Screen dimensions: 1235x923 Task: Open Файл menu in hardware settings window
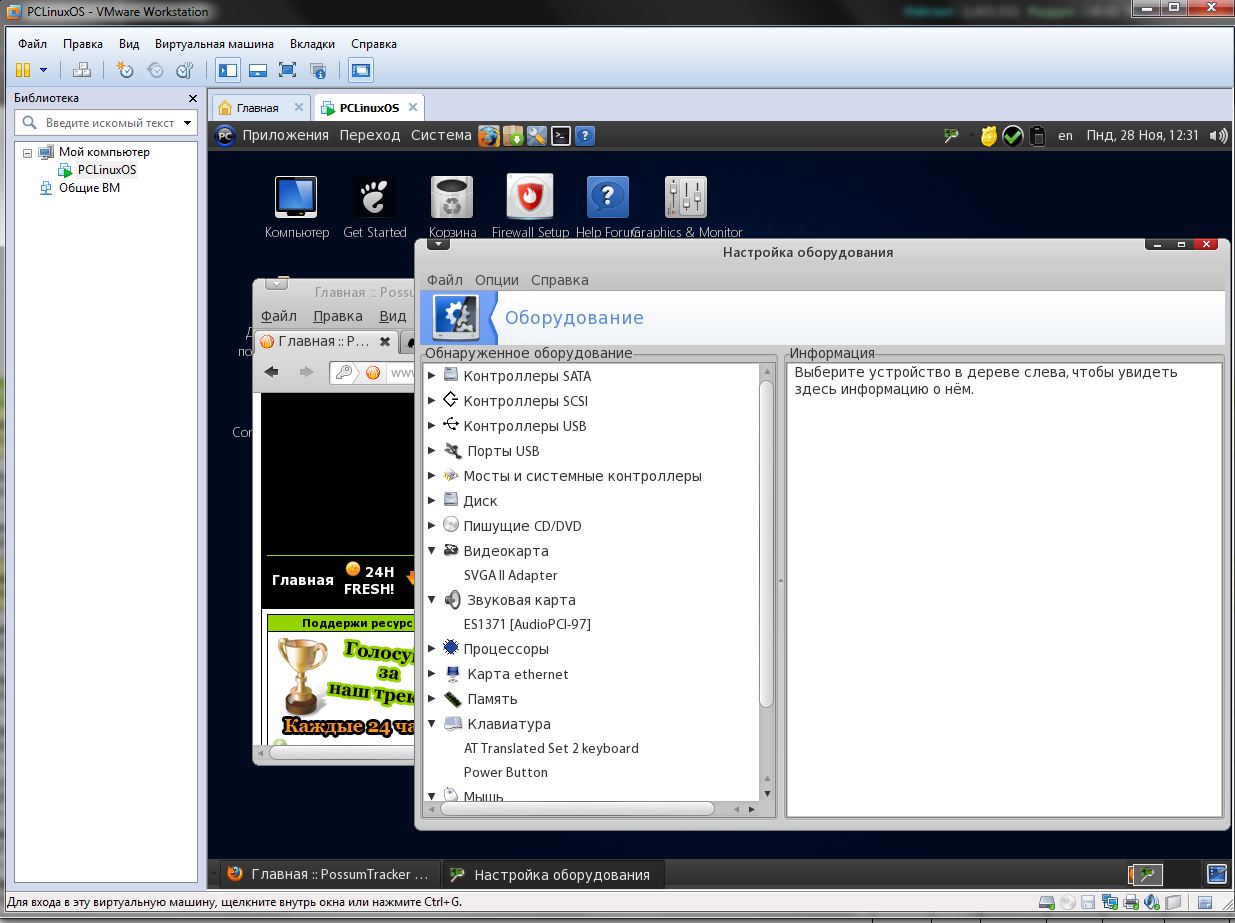click(x=445, y=280)
